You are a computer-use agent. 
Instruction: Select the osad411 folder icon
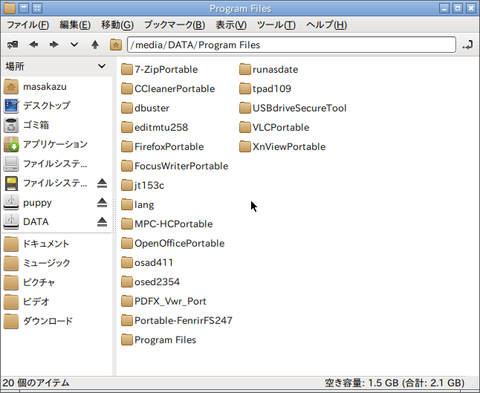tap(127, 263)
